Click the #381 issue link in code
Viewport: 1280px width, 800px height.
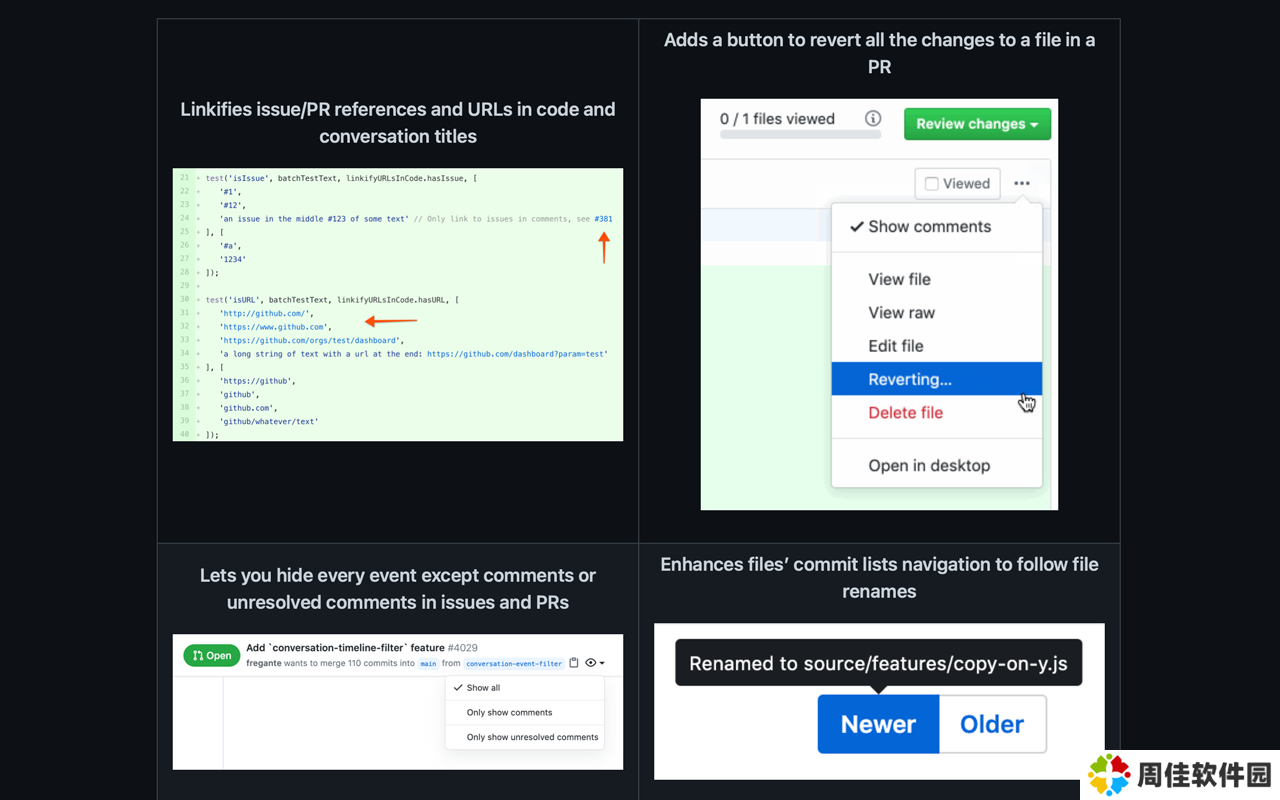coord(603,219)
